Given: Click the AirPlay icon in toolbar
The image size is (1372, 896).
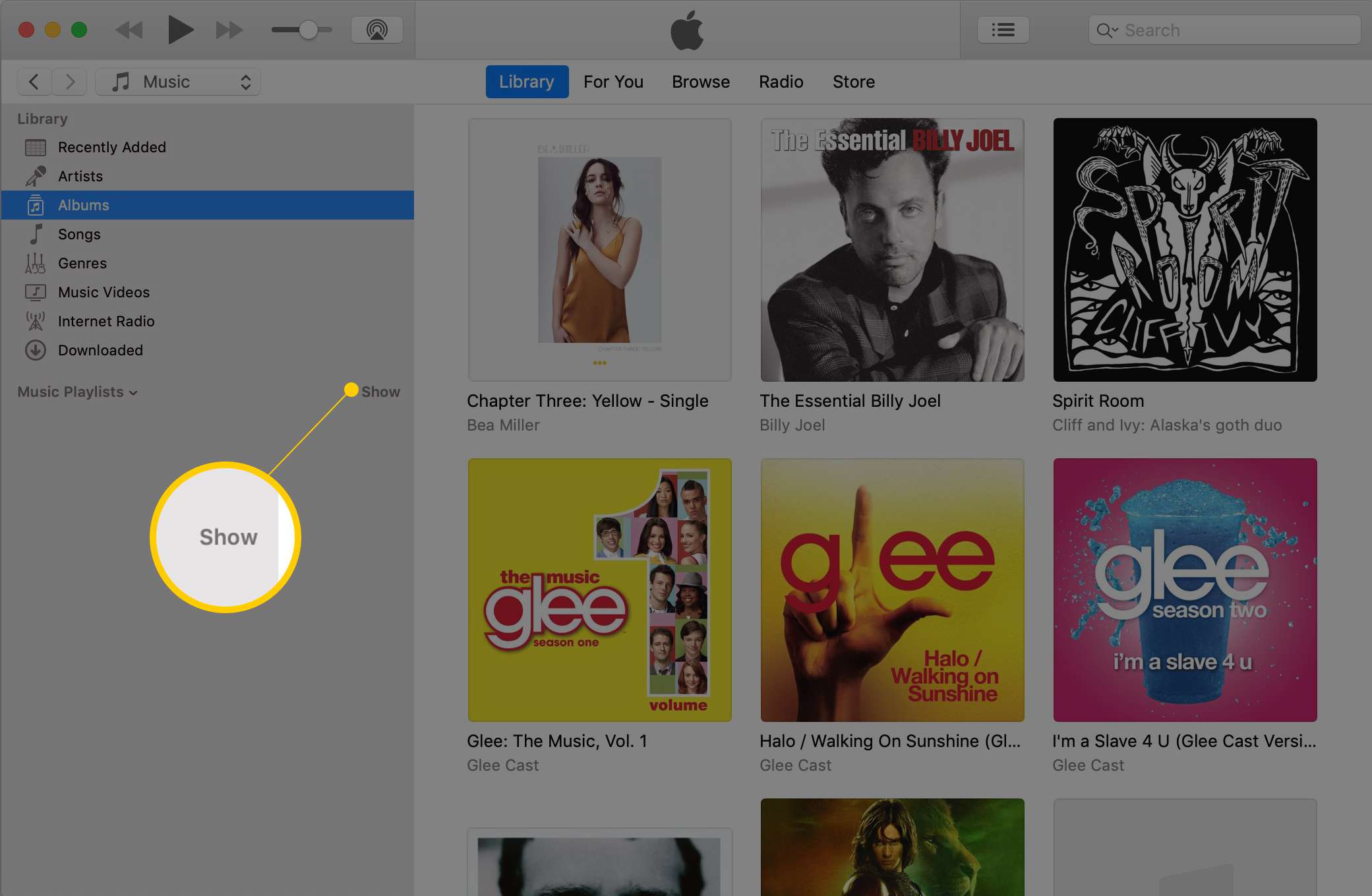Looking at the screenshot, I should pos(379,30).
